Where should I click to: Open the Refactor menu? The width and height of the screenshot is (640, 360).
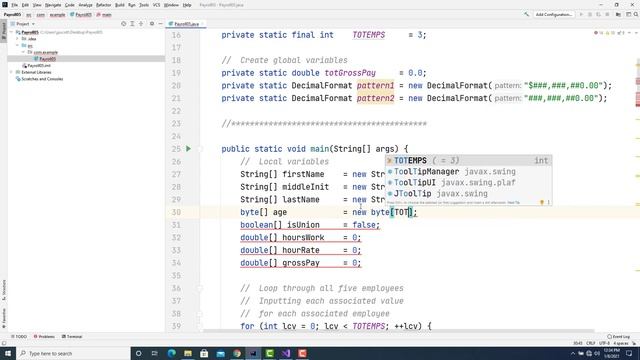pyautogui.click(x=103, y=5)
